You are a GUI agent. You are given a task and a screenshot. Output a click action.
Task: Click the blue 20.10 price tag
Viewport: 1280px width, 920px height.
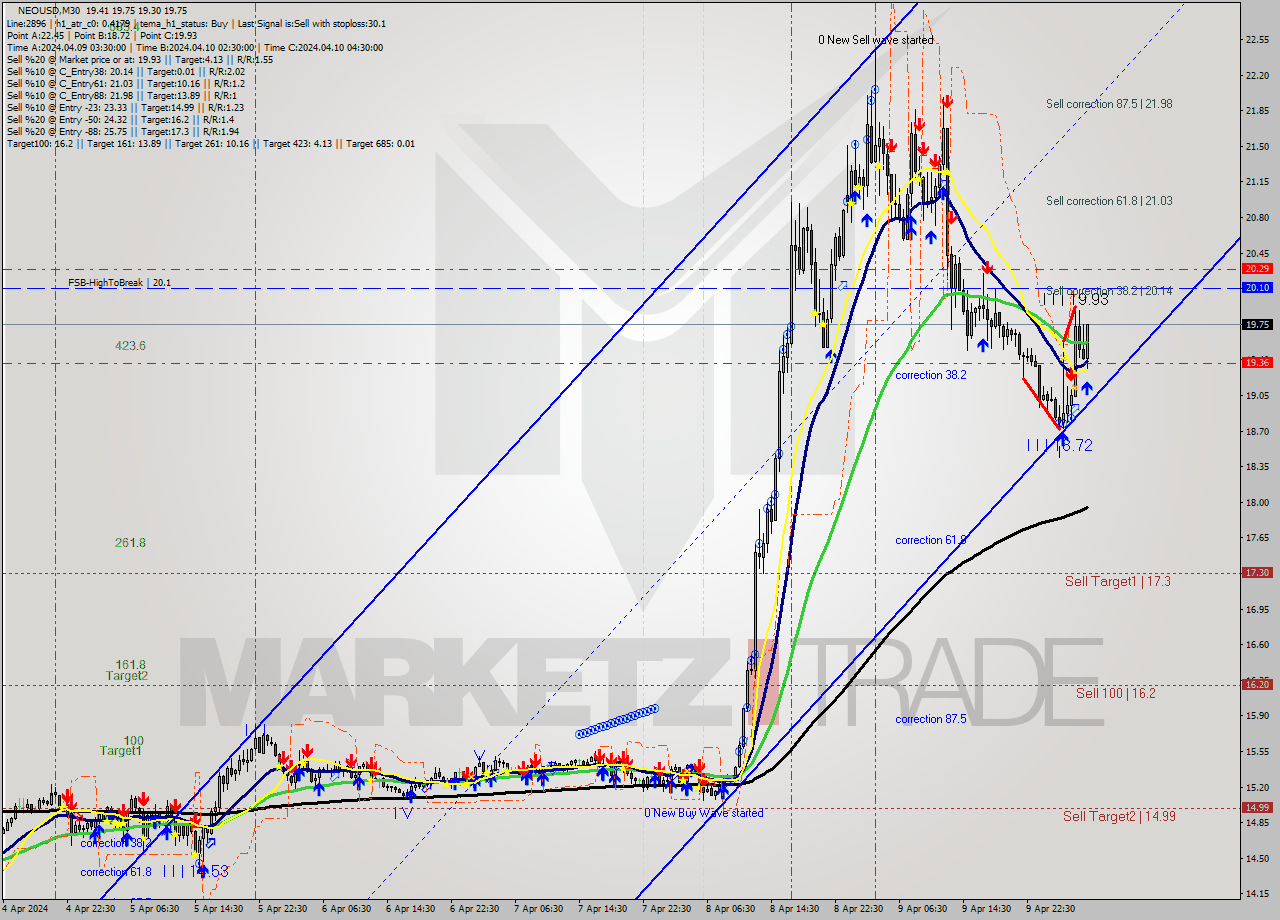pyautogui.click(x=1257, y=287)
